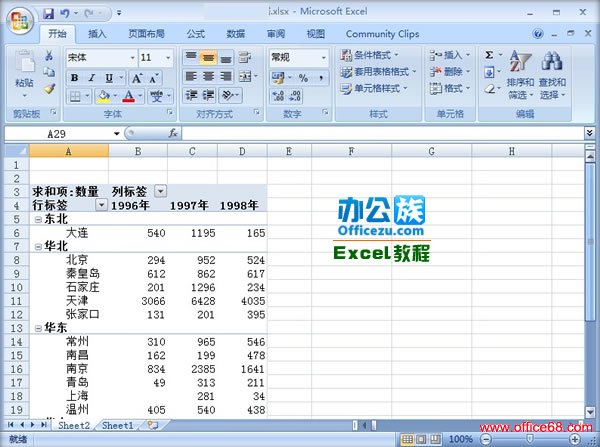Screen dimensions: 600x447
Task: Apply underline formatting
Action: pyautogui.click(x=109, y=78)
